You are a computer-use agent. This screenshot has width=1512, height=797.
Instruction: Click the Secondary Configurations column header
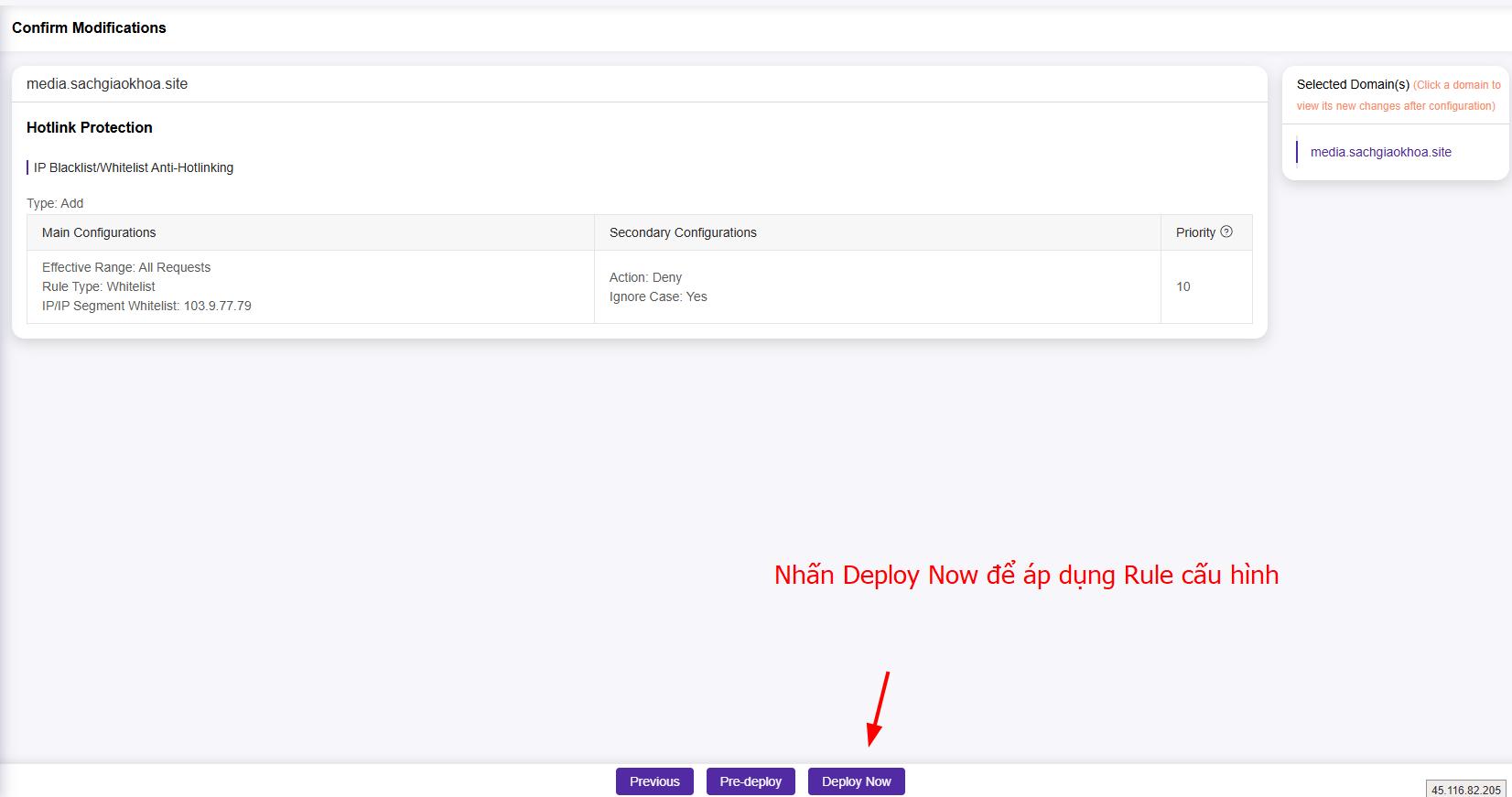[x=683, y=232]
